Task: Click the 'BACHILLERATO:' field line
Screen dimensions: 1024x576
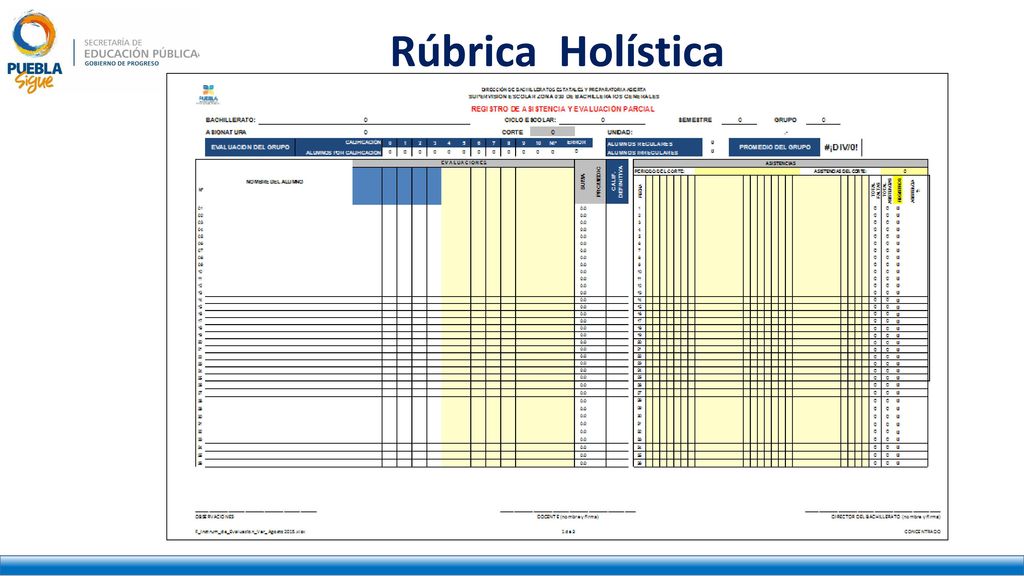Action: [x=364, y=120]
